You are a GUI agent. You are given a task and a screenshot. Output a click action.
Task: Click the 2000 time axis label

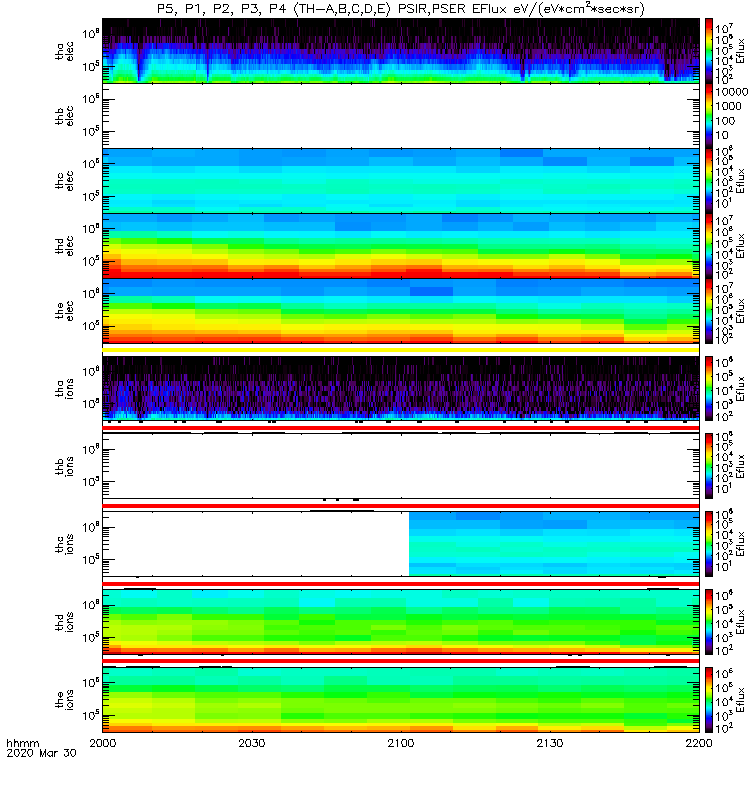103,743
